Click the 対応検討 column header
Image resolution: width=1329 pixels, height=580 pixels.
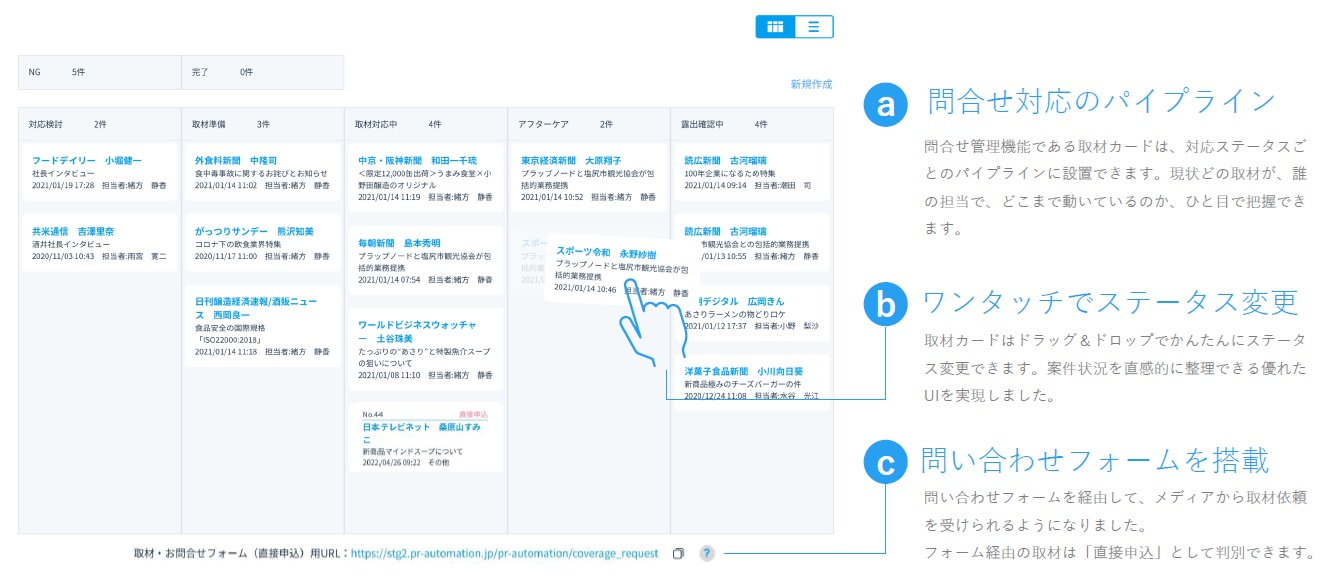pos(99,125)
